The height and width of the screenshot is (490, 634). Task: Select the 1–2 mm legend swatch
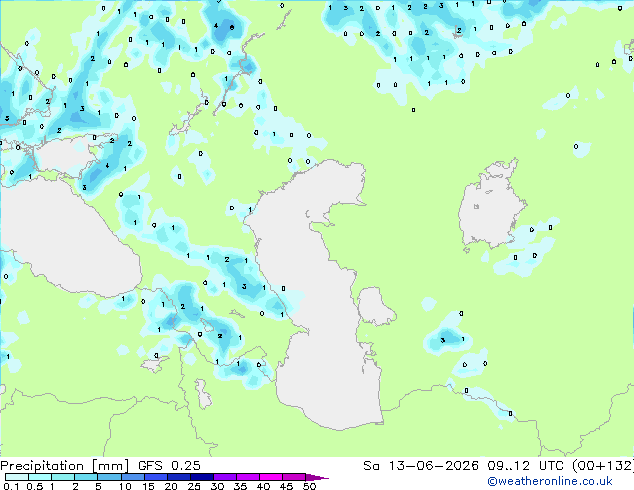tap(63, 477)
